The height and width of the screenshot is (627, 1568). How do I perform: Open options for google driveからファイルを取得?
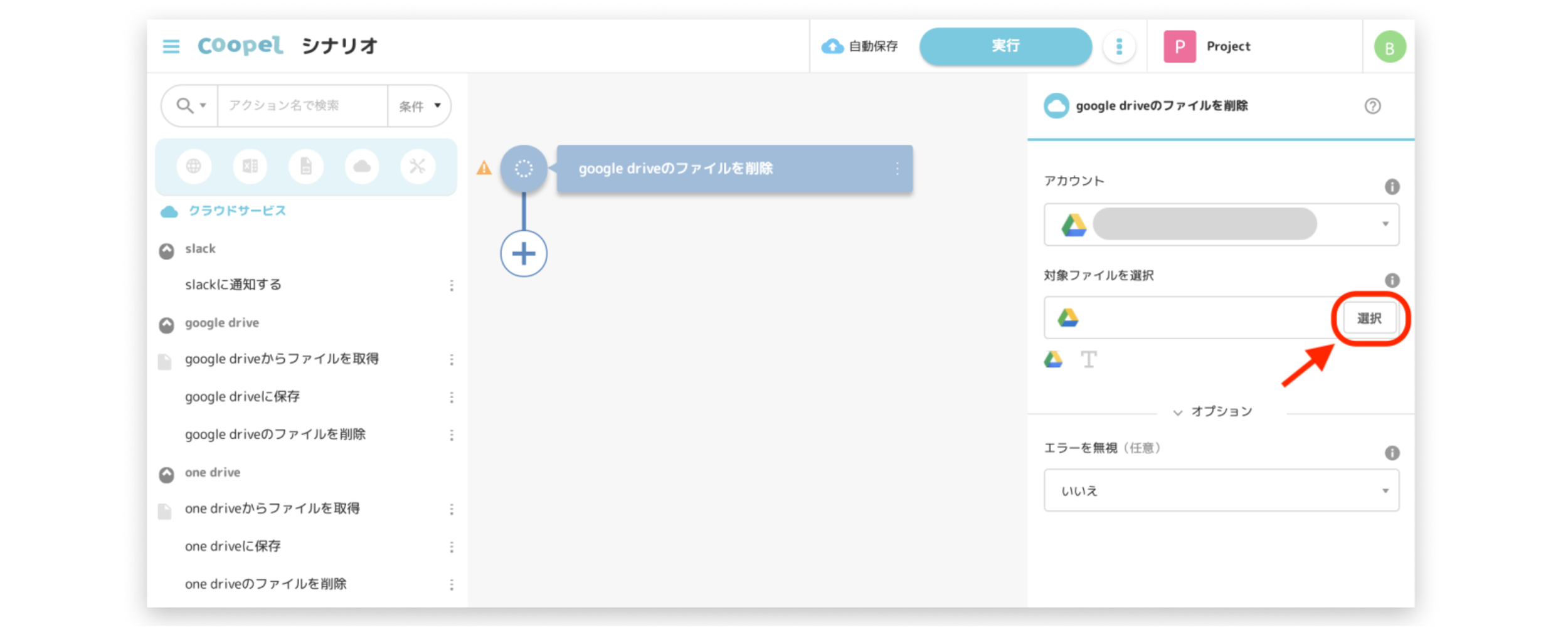pyautogui.click(x=452, y=360)
